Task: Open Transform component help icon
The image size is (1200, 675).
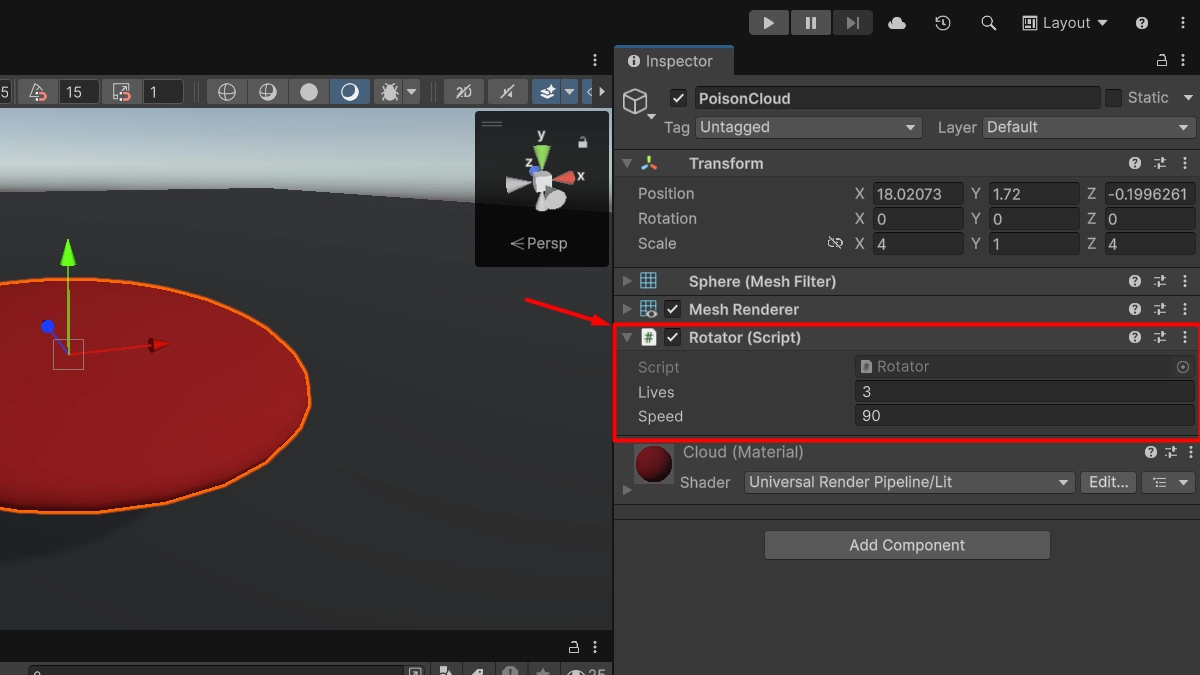Action: 1135,163
